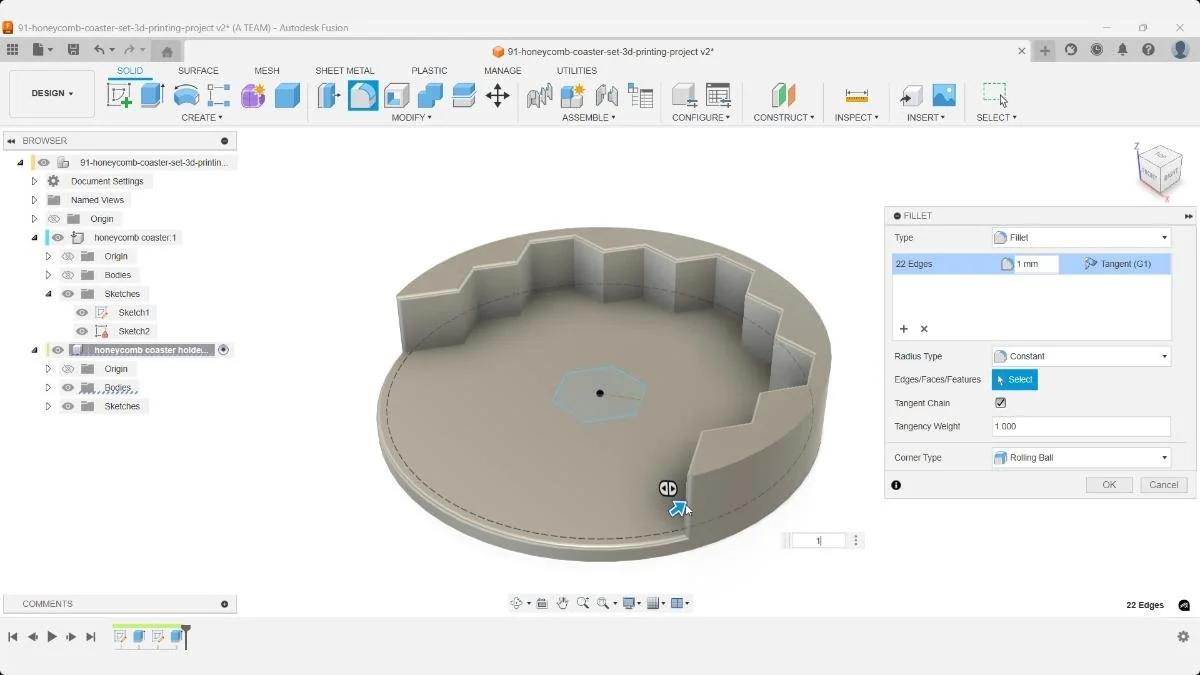The height and width of the screenshot is (675, 1200).
Task: Hide Sketch2 using its eye icon
Action: coord(82,331)
